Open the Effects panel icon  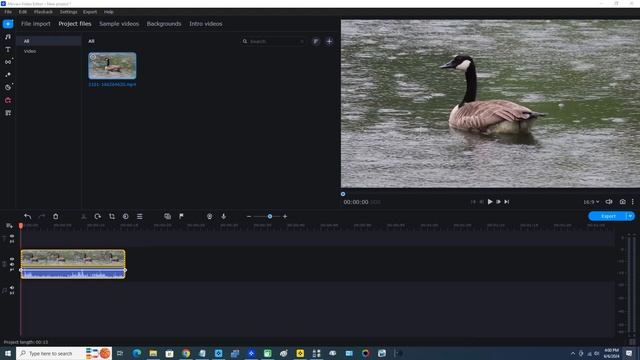(x=8, y=75)
